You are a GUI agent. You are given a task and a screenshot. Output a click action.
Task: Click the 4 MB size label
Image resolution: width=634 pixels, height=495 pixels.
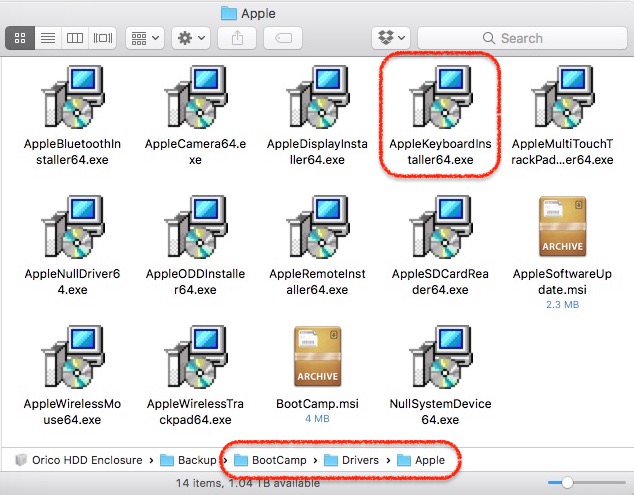(317, 419)
